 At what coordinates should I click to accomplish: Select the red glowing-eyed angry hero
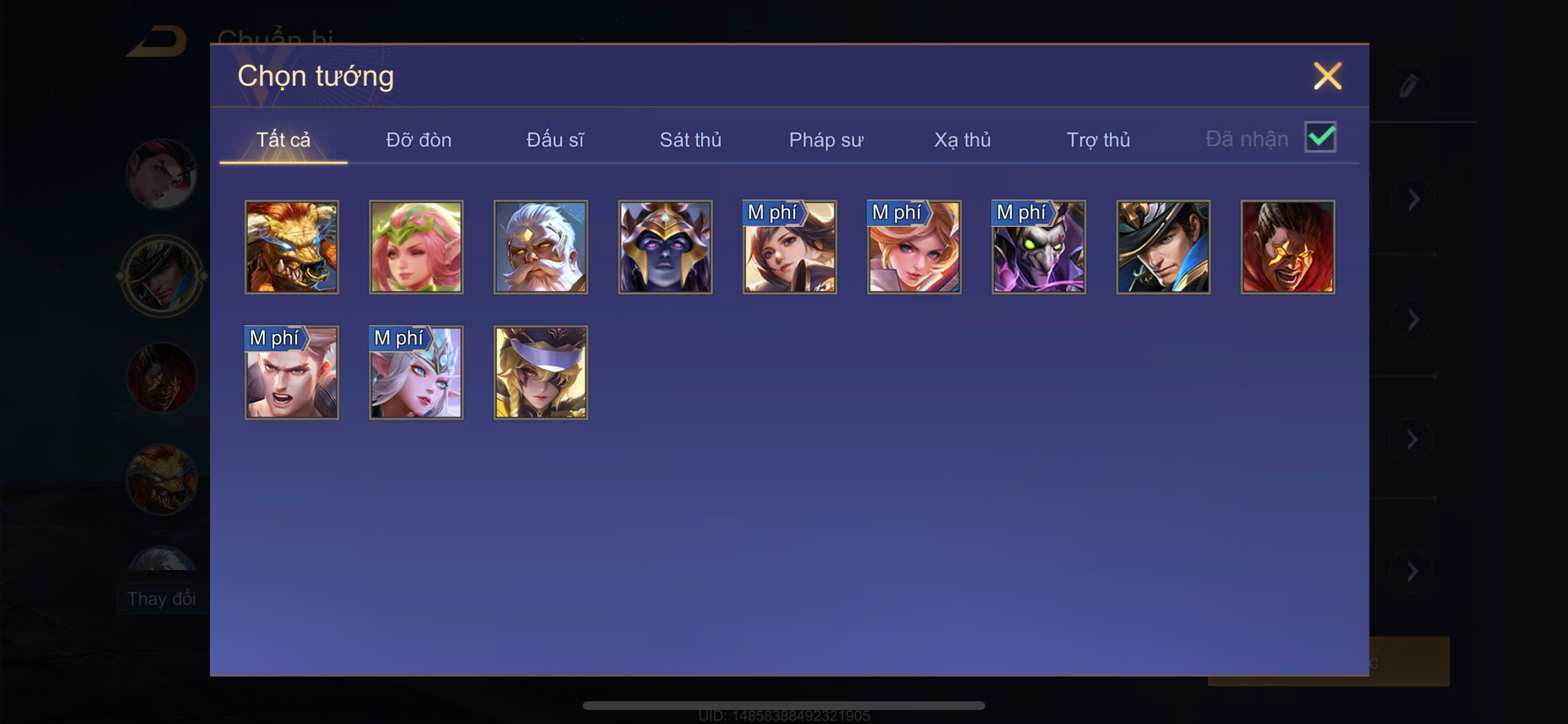(1288, 247)
